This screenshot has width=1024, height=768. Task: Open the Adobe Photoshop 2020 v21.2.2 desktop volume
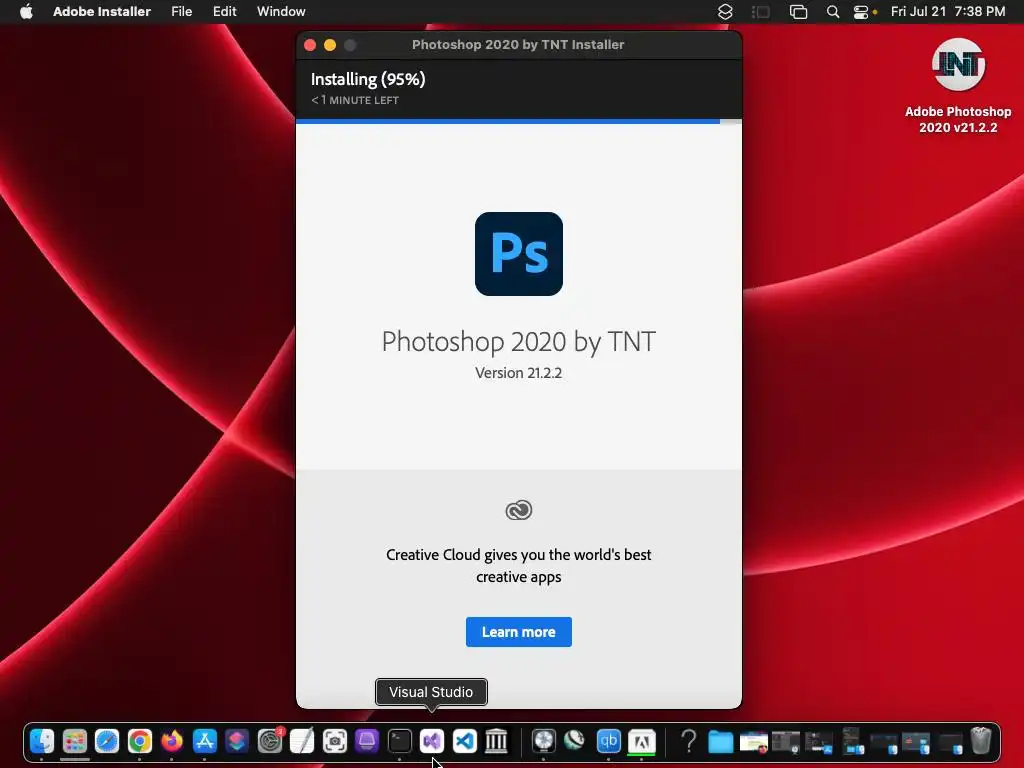click(x=958, y=85)
